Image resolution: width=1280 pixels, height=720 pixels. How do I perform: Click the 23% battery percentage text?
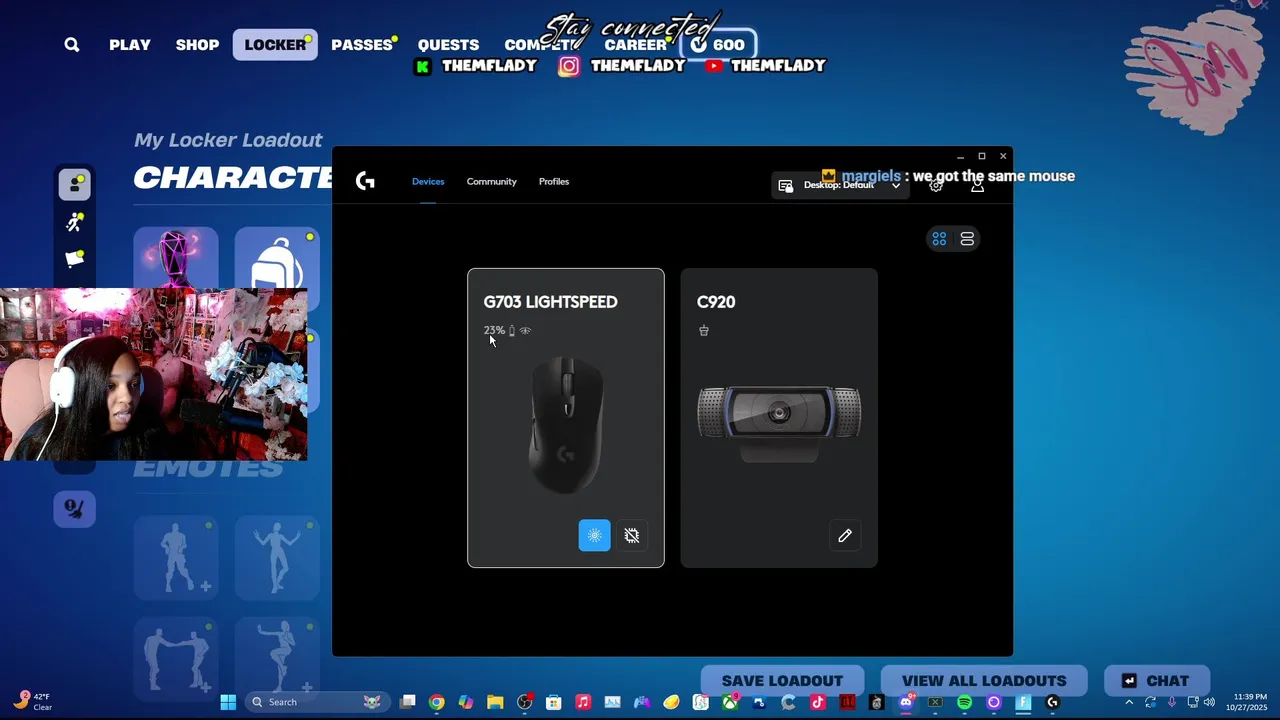click(x=494, y=331)
